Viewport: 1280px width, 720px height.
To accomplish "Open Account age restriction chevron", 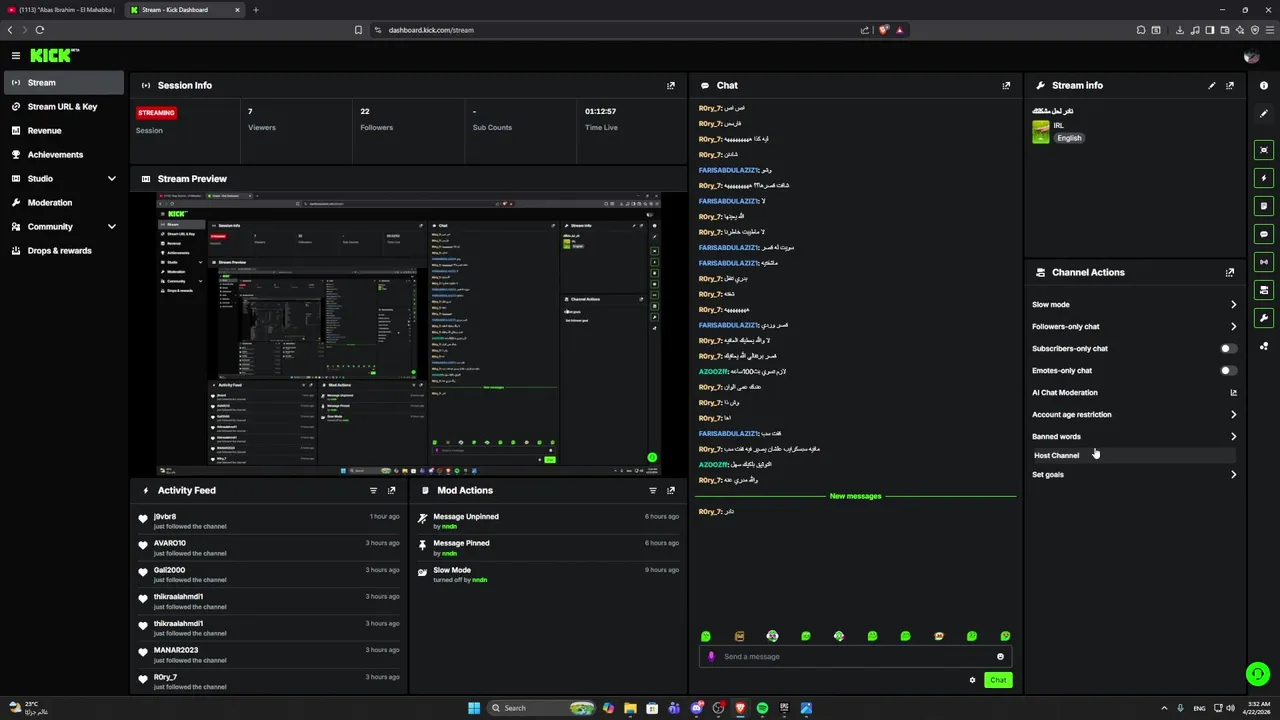I will pos(1233,415).
